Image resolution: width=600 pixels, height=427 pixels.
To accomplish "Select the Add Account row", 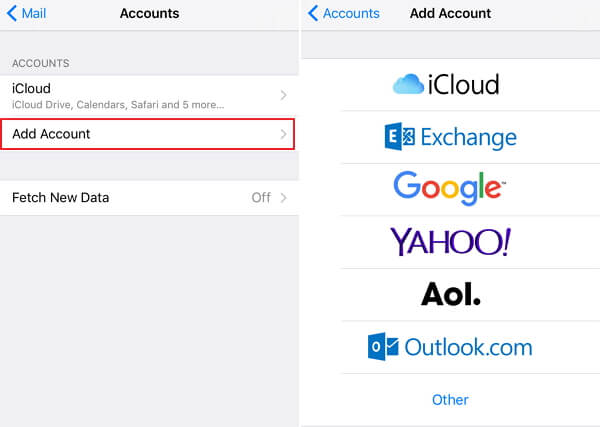I will (x=140, y=134).
